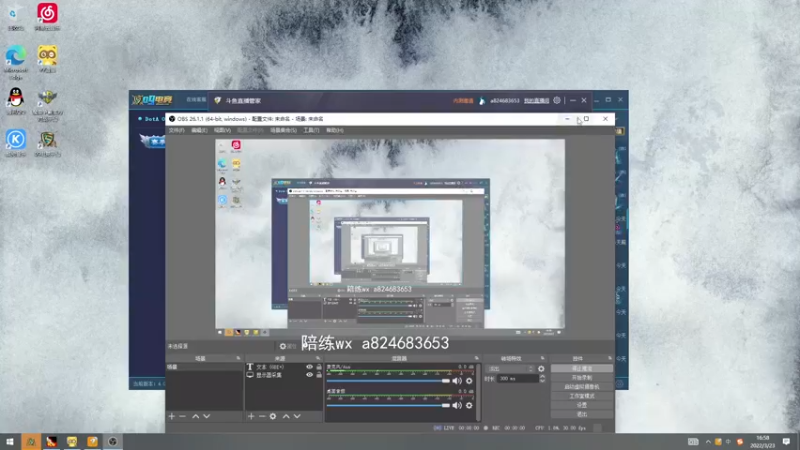800x450 pixels.
Task: Open the 帮助 menu in OBS
Action: (x=335, y=131)
